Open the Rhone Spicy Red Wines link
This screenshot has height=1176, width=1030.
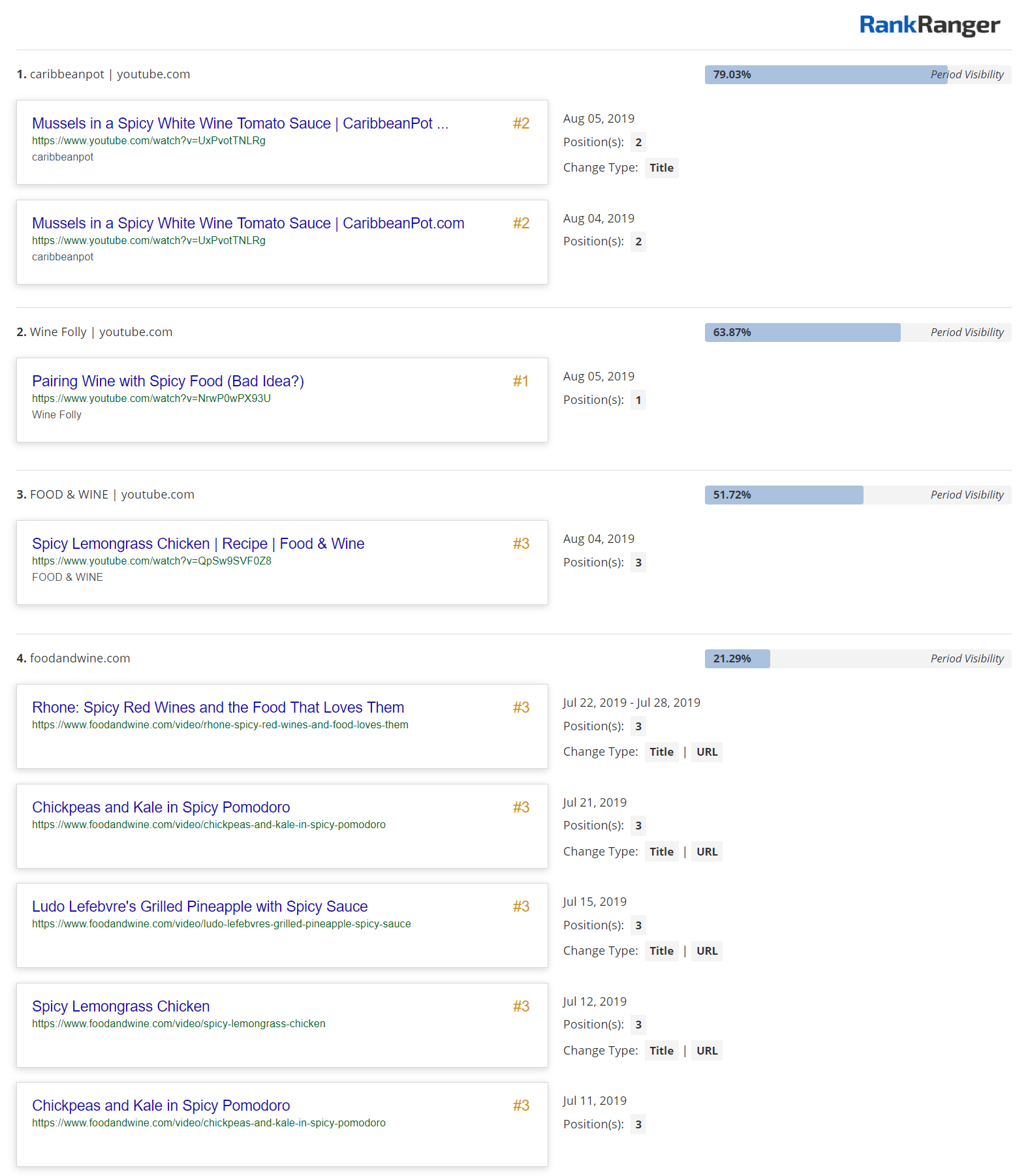click(x=218, y=707)
